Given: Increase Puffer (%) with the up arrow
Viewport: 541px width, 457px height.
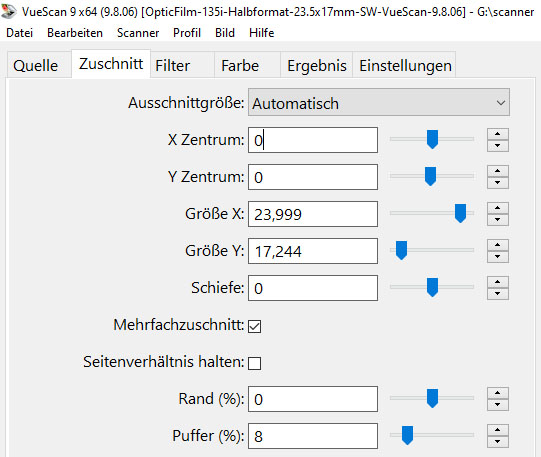Looking at the screenshot, I should (x=498, y=430).
